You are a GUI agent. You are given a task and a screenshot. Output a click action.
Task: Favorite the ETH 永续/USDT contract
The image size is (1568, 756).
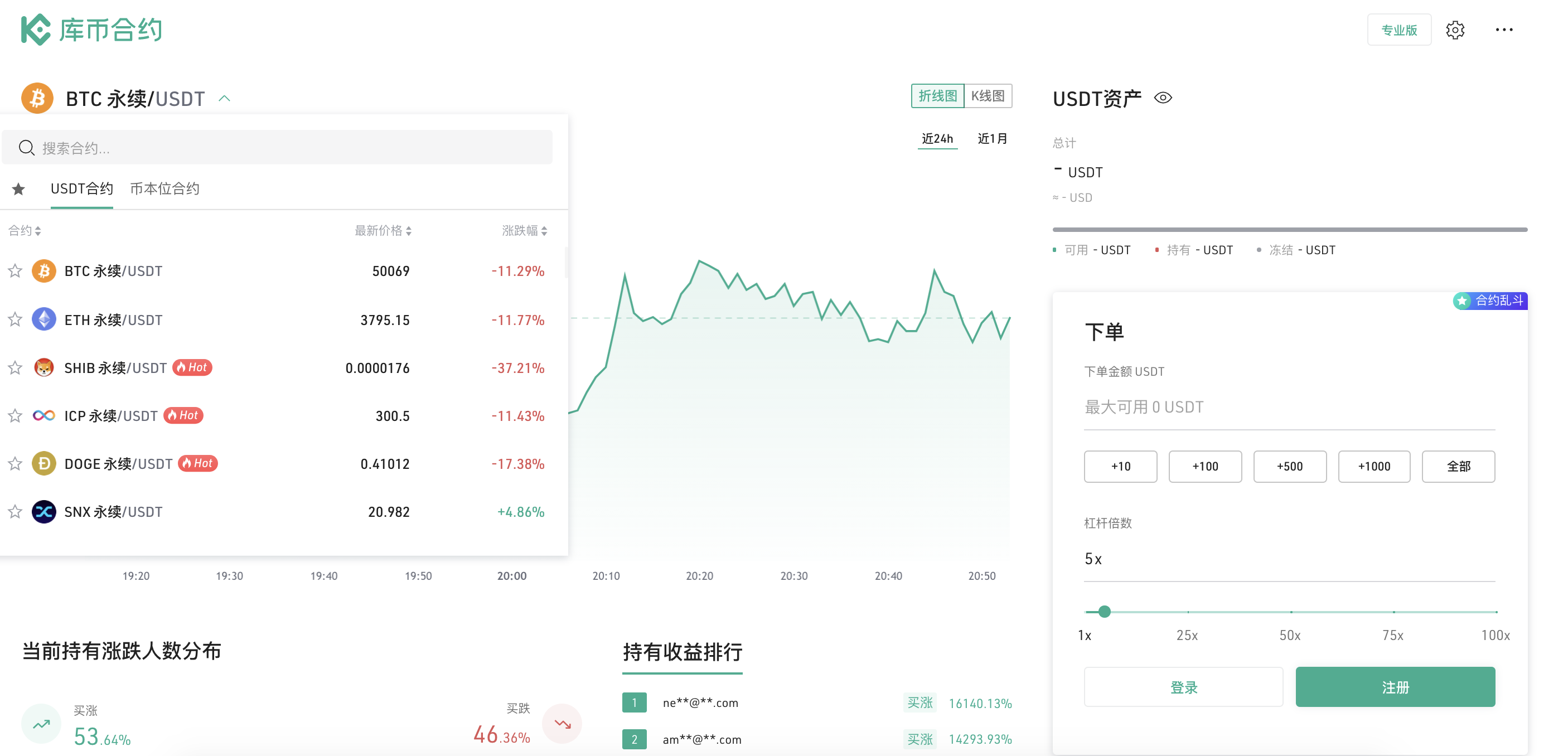(15, 319)
